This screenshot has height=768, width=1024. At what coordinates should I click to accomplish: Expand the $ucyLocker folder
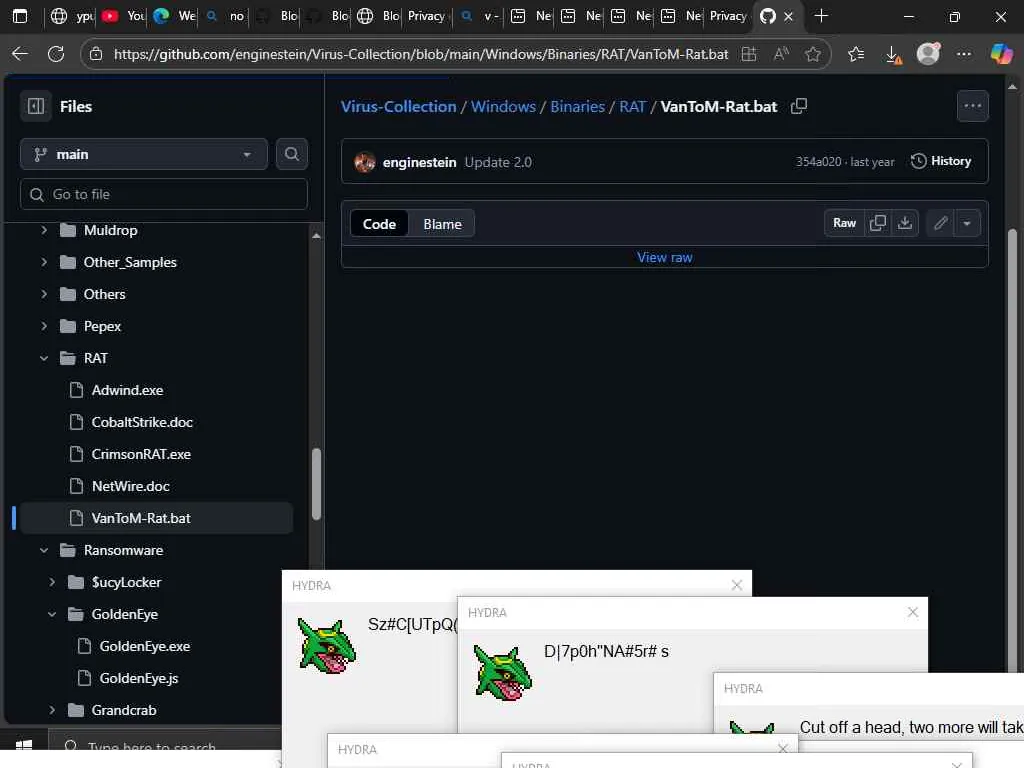coord(52,582)
